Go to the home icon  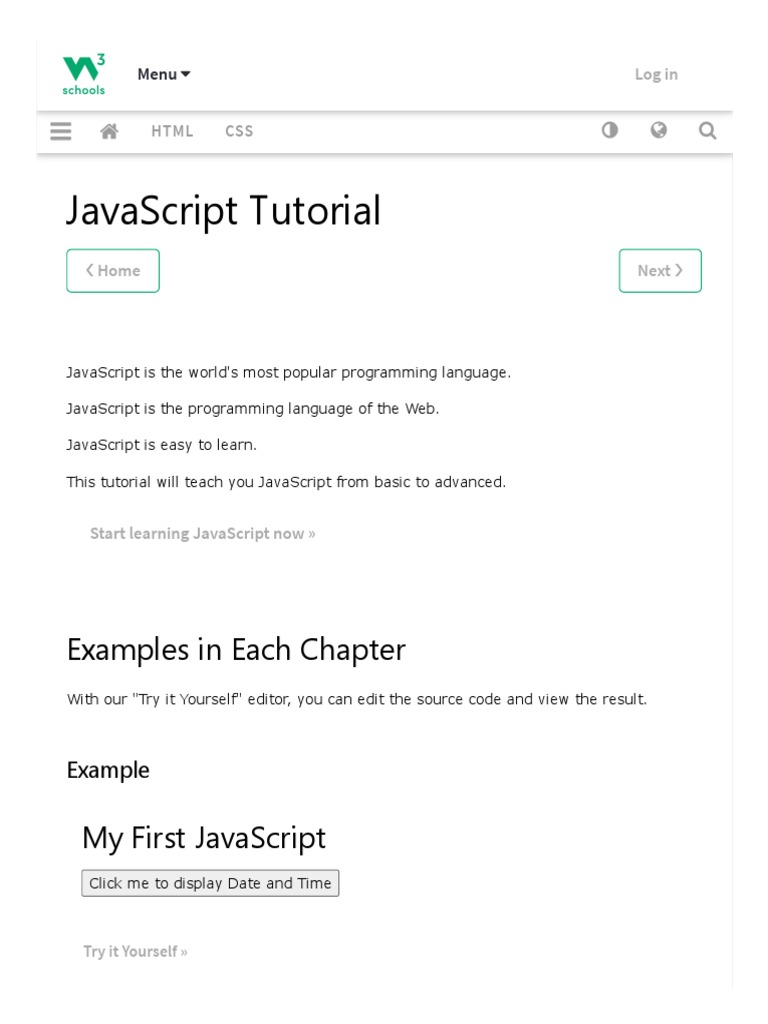coord(110,131)
